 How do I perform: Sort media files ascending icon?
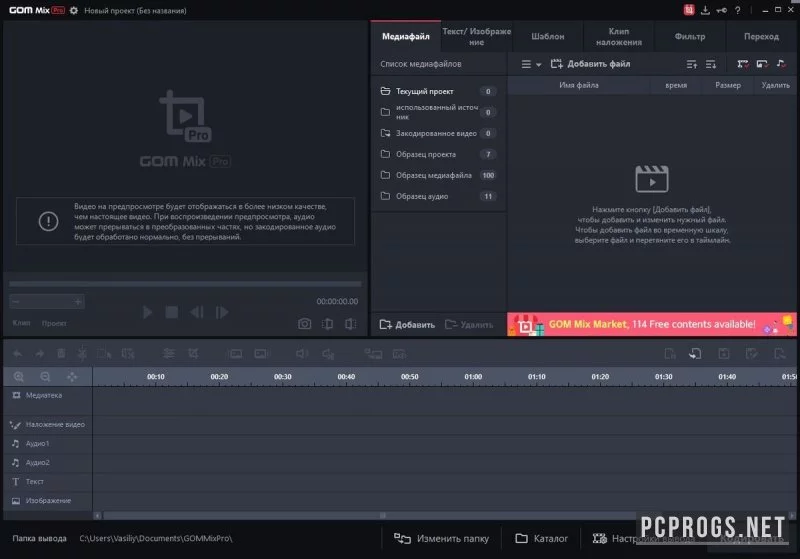(x=691, y=64)
